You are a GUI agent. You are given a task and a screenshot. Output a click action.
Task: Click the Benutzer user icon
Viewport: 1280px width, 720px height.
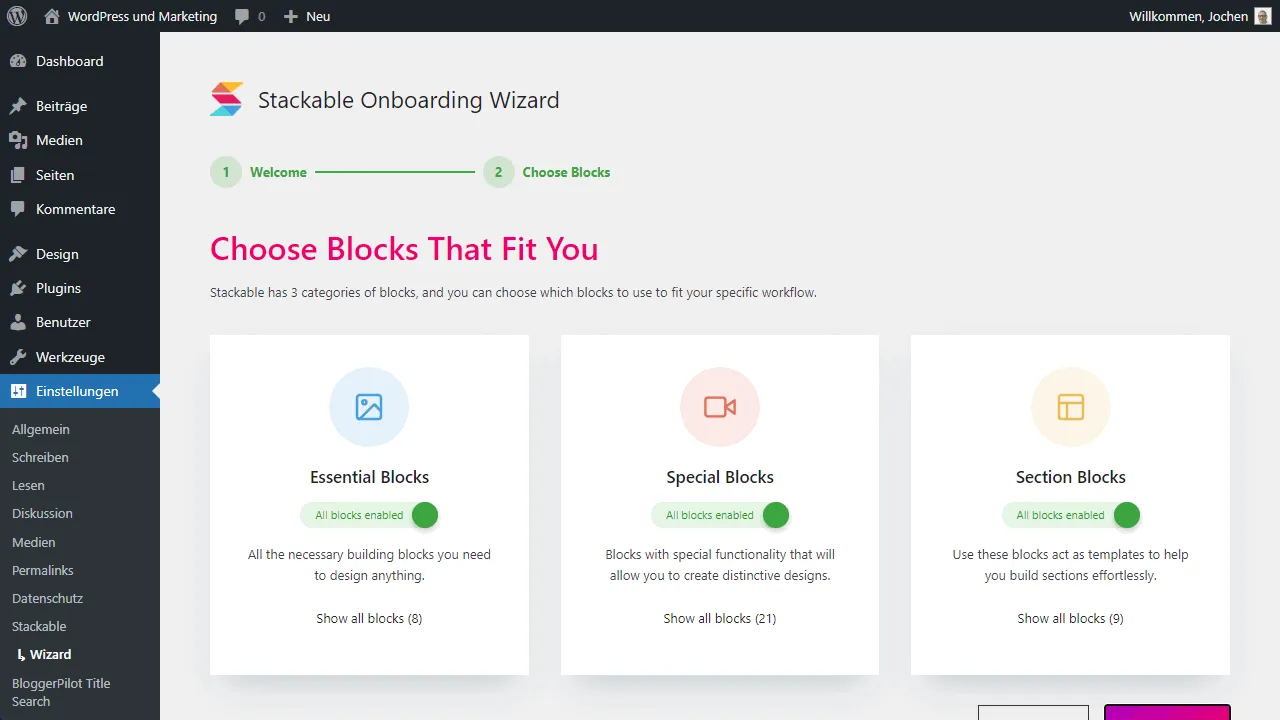coord(18,322)
